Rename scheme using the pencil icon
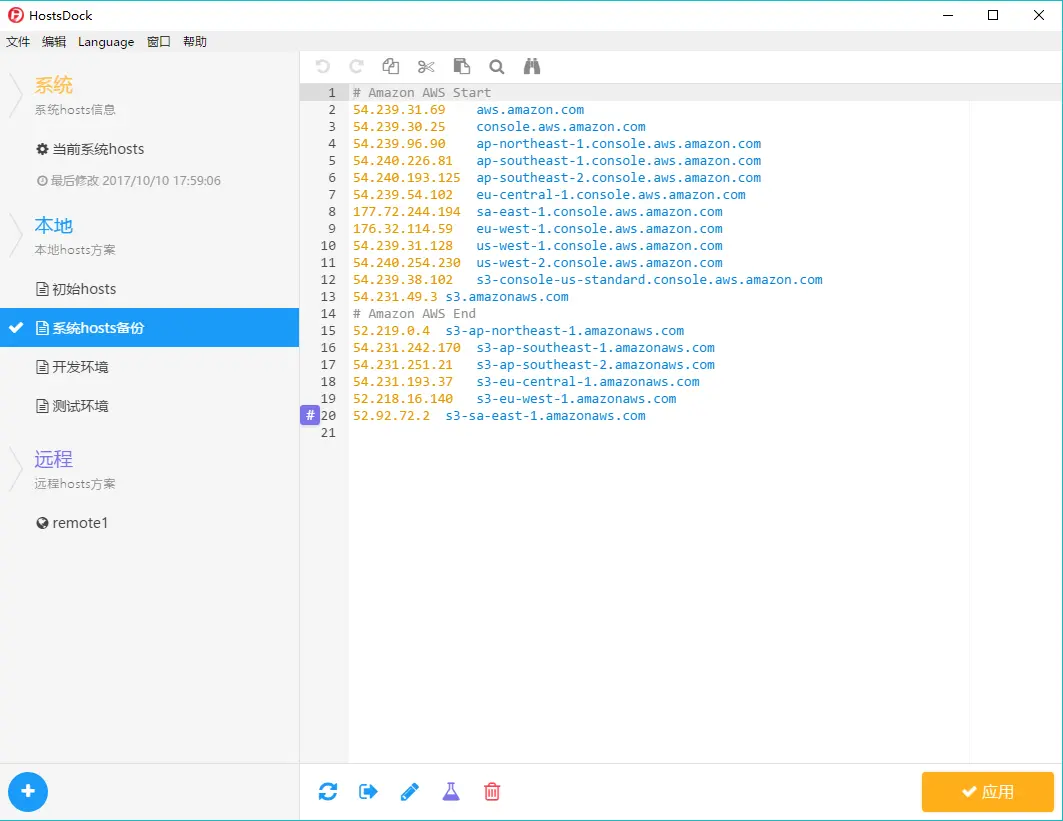This screenshot has width=1063, height=821. pos(409,791)
